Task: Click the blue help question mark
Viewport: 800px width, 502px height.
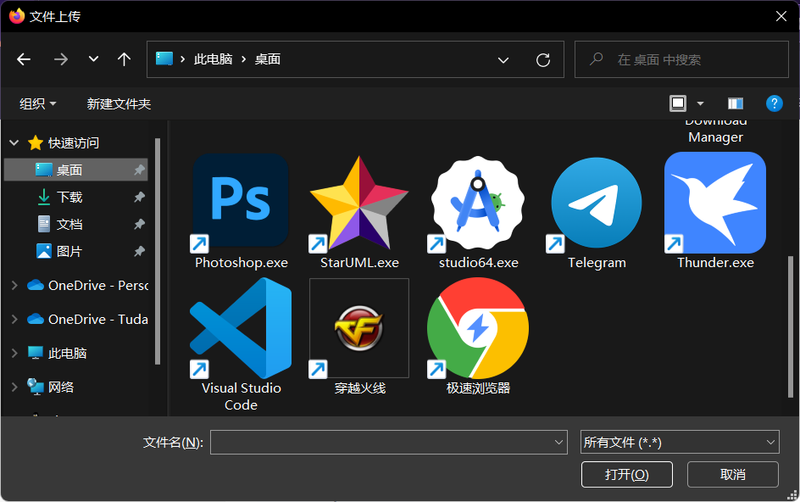Action: pyautogui.click(x=774, y=104)
